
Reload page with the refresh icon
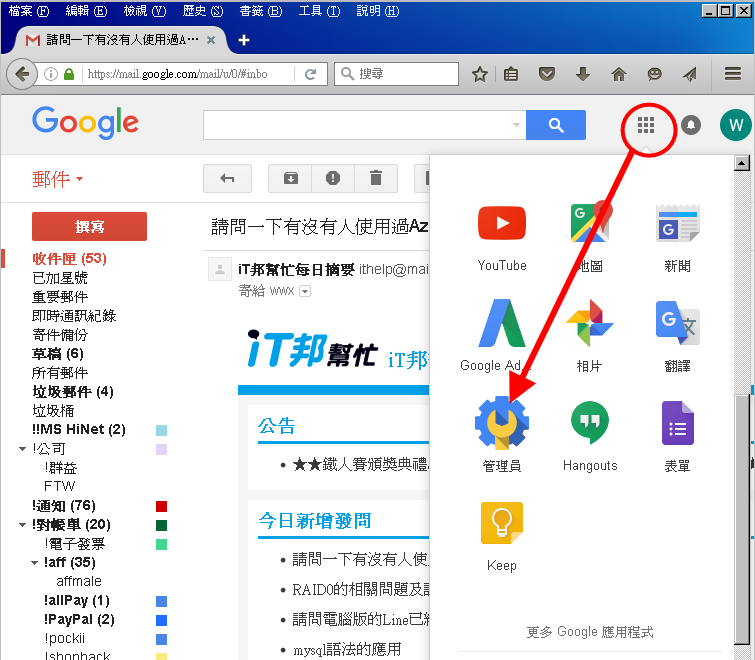pos(311,74)
